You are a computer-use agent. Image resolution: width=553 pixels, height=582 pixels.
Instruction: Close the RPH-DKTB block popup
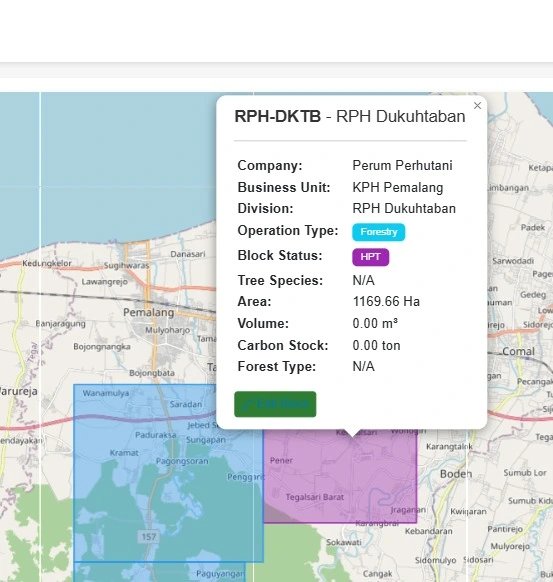click(477, 106)
